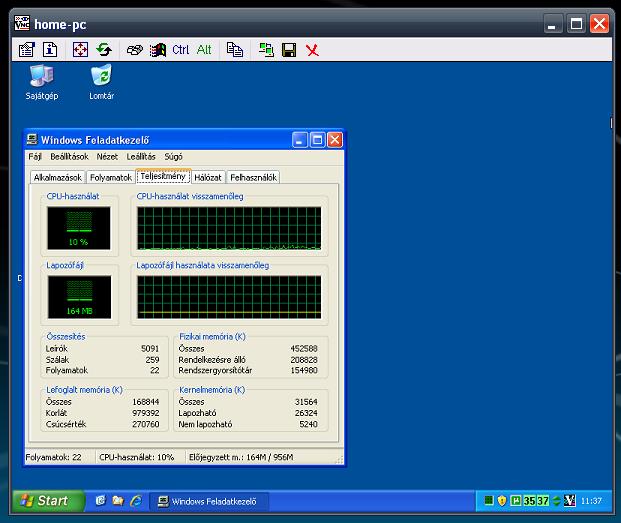This screenshot has width=621, height=523.
Task: Toggle the Ctrl key in VNC toolbar
Action: pos(181,50)
